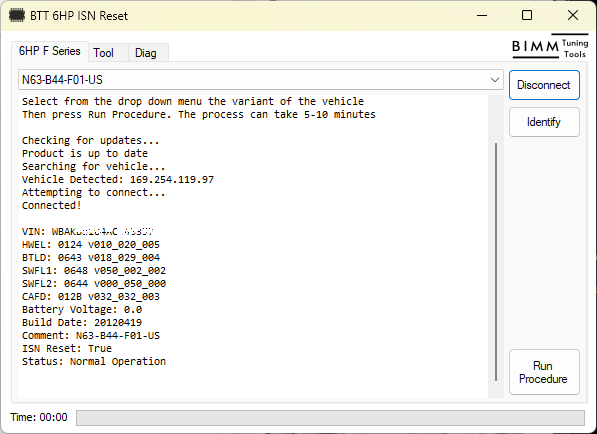Click the 'CAFD: 012B' log line
Screen dimensions: 597x434
coord(91,296)
